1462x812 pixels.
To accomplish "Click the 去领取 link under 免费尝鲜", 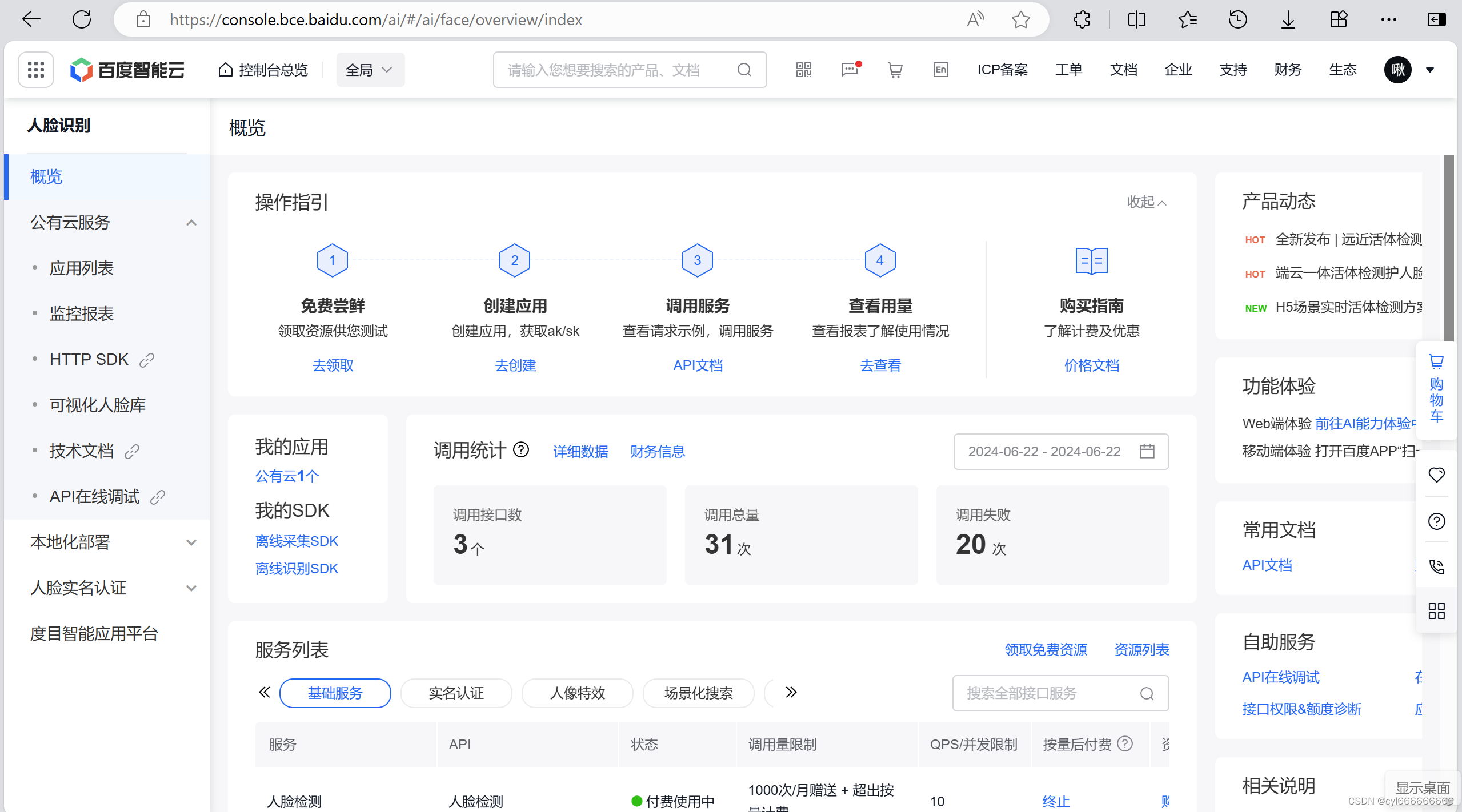I will 333,365.
